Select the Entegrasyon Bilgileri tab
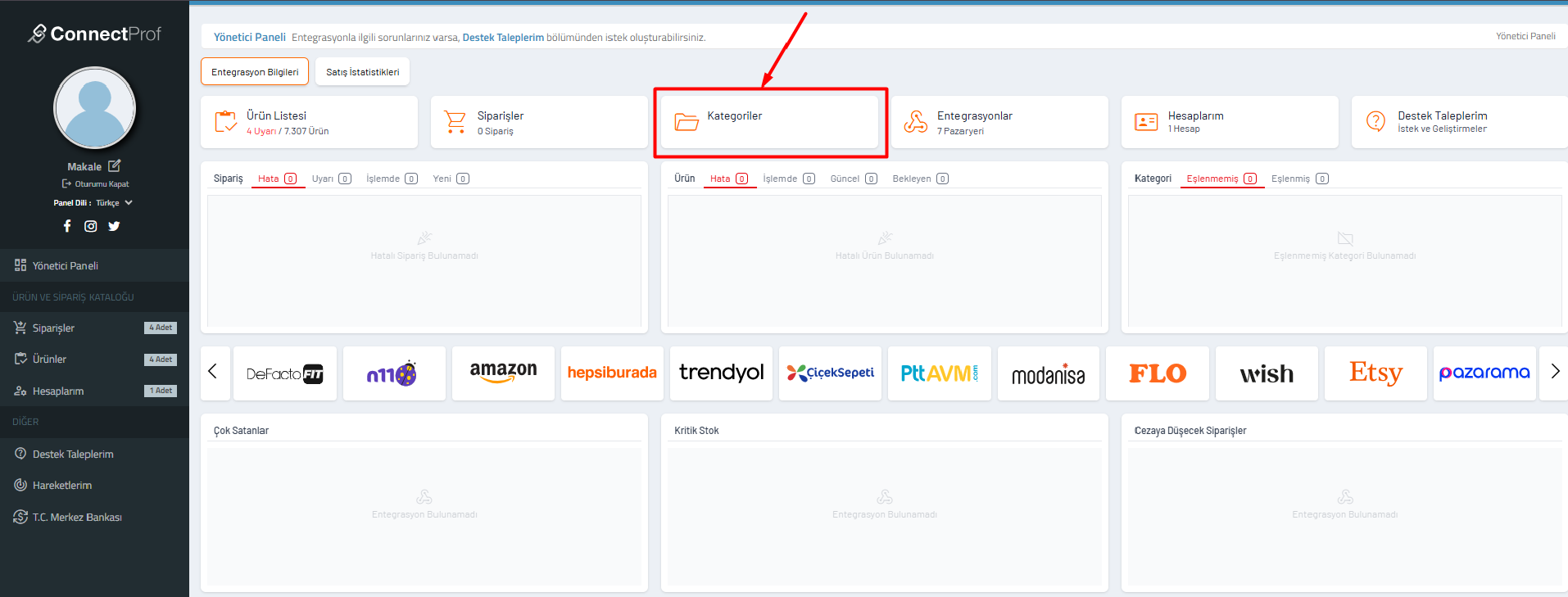 [x=255, y=71]
